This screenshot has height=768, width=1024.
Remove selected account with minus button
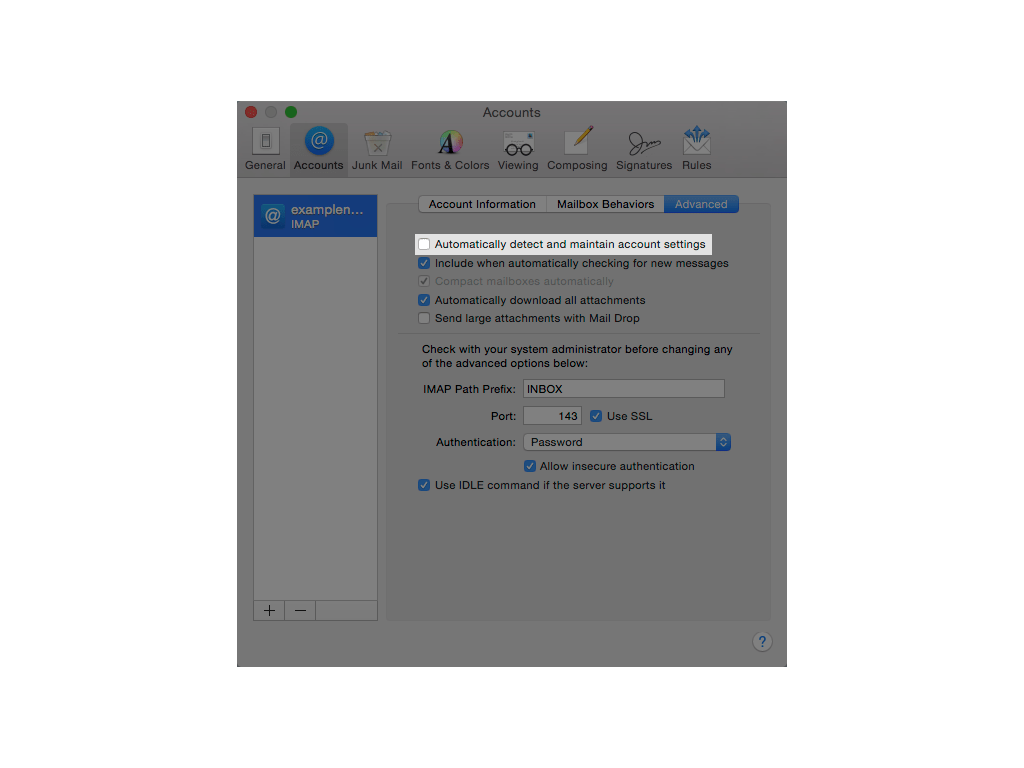tap(300, 610)
